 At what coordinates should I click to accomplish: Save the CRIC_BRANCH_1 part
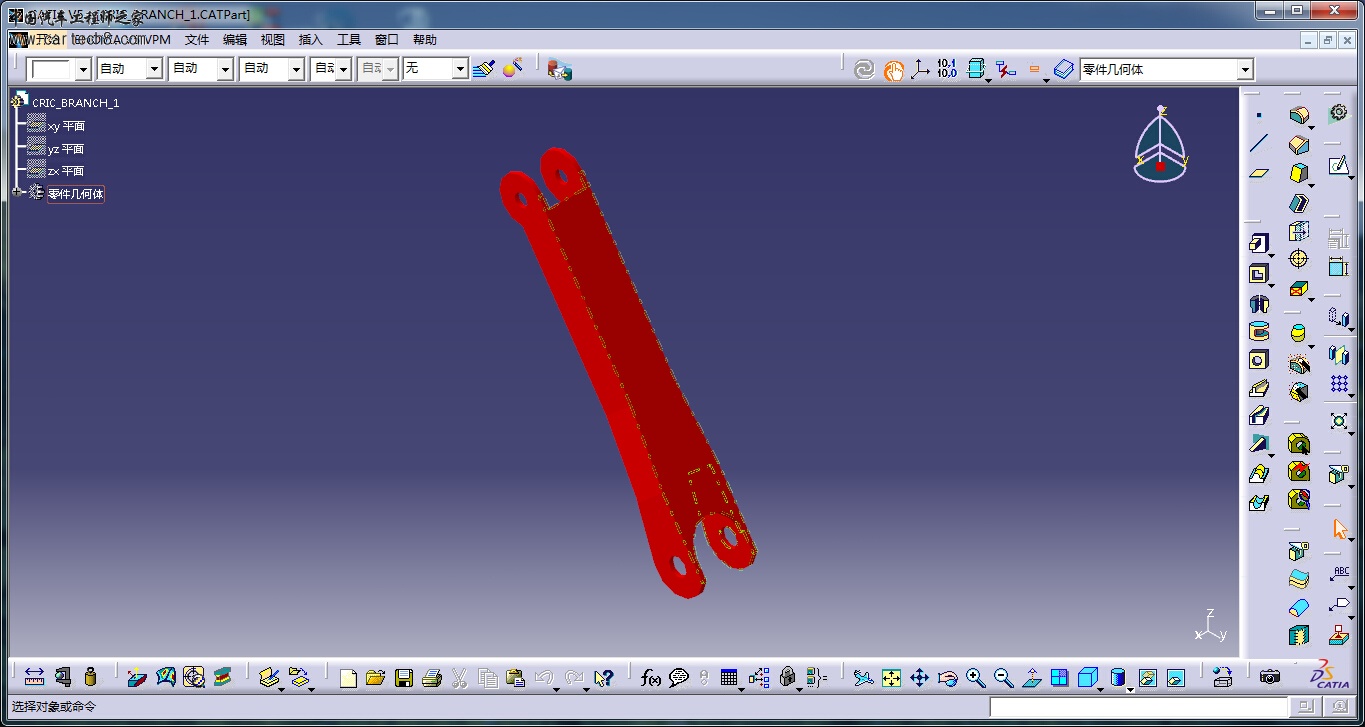pyautogui.click(x=403, y=678)
